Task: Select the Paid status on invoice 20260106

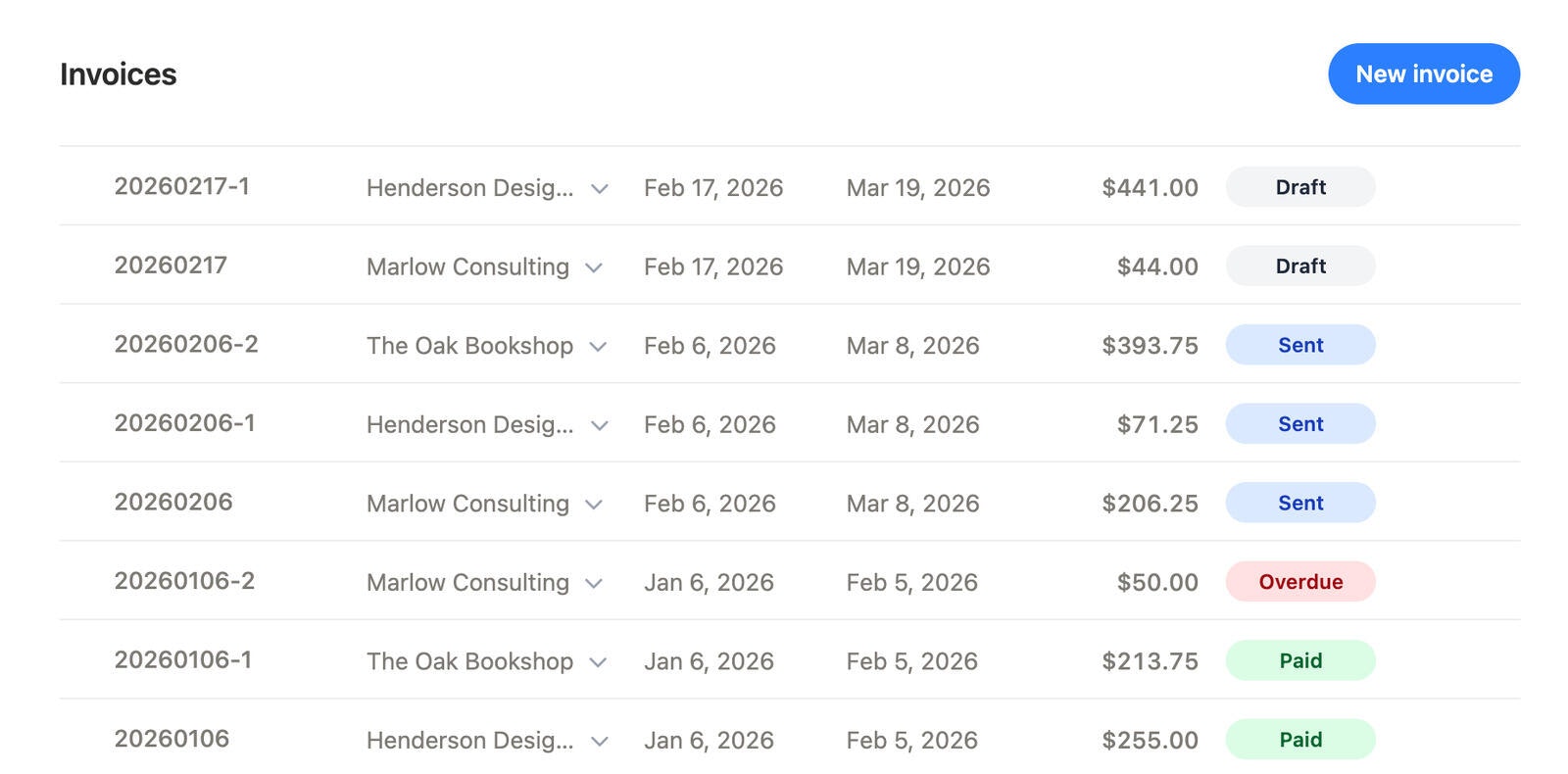Action: tap(1300, 740)
